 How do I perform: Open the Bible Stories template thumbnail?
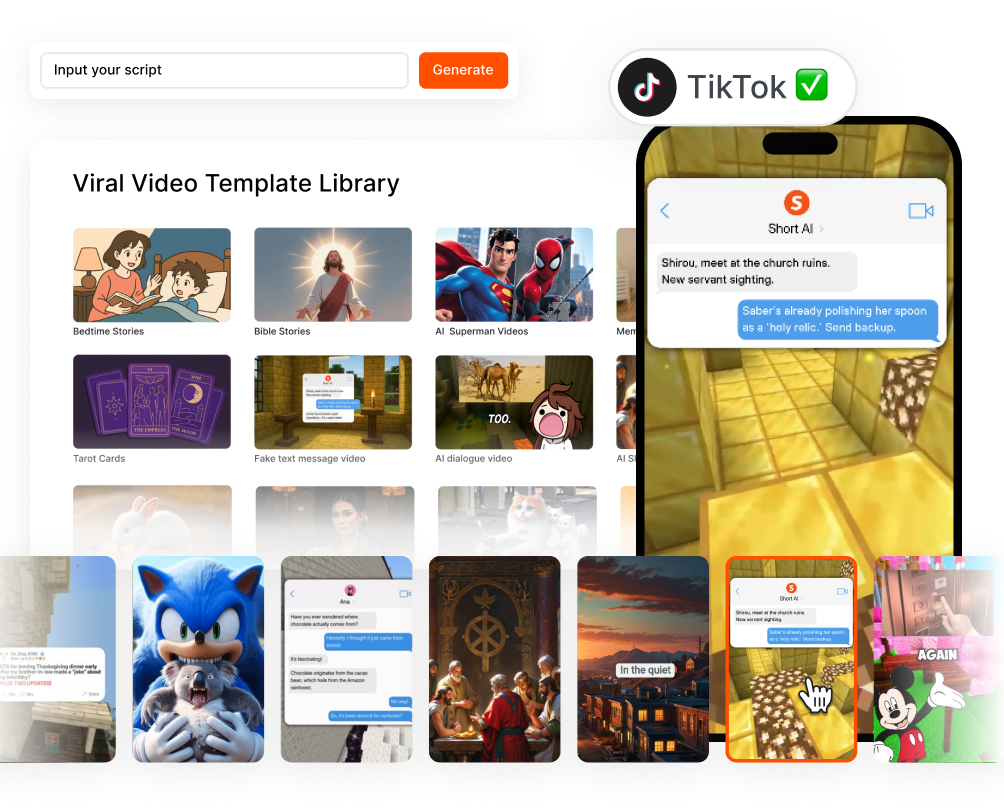tap(333, 275)
